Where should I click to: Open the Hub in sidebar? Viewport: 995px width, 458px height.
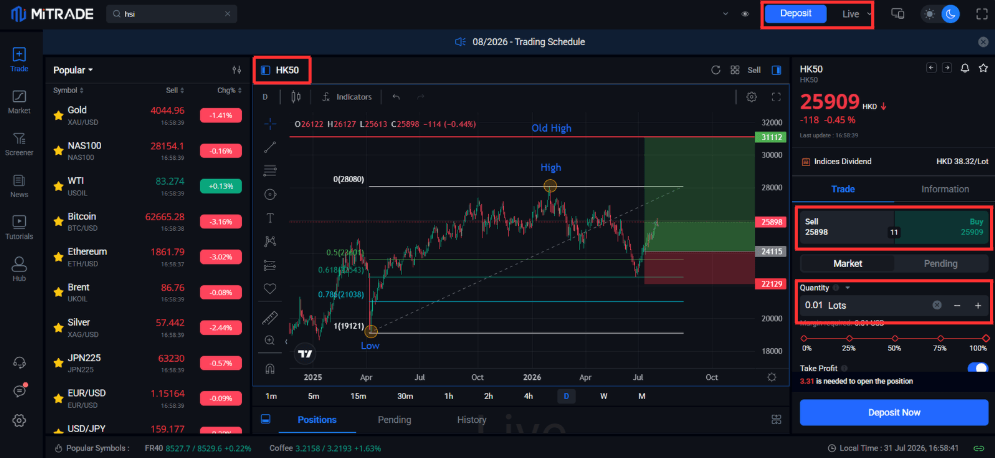click(x=19, y=269)
